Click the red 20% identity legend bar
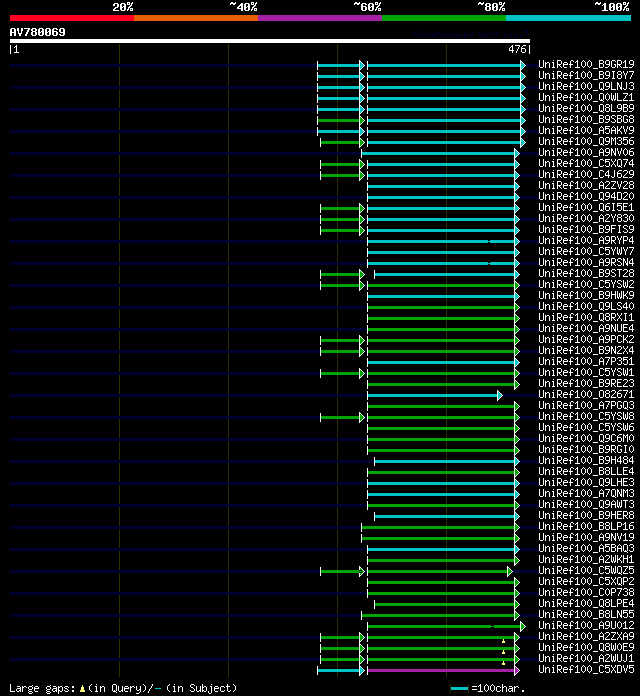The height and width of the screenshot is (696, 640). [72, 18]
